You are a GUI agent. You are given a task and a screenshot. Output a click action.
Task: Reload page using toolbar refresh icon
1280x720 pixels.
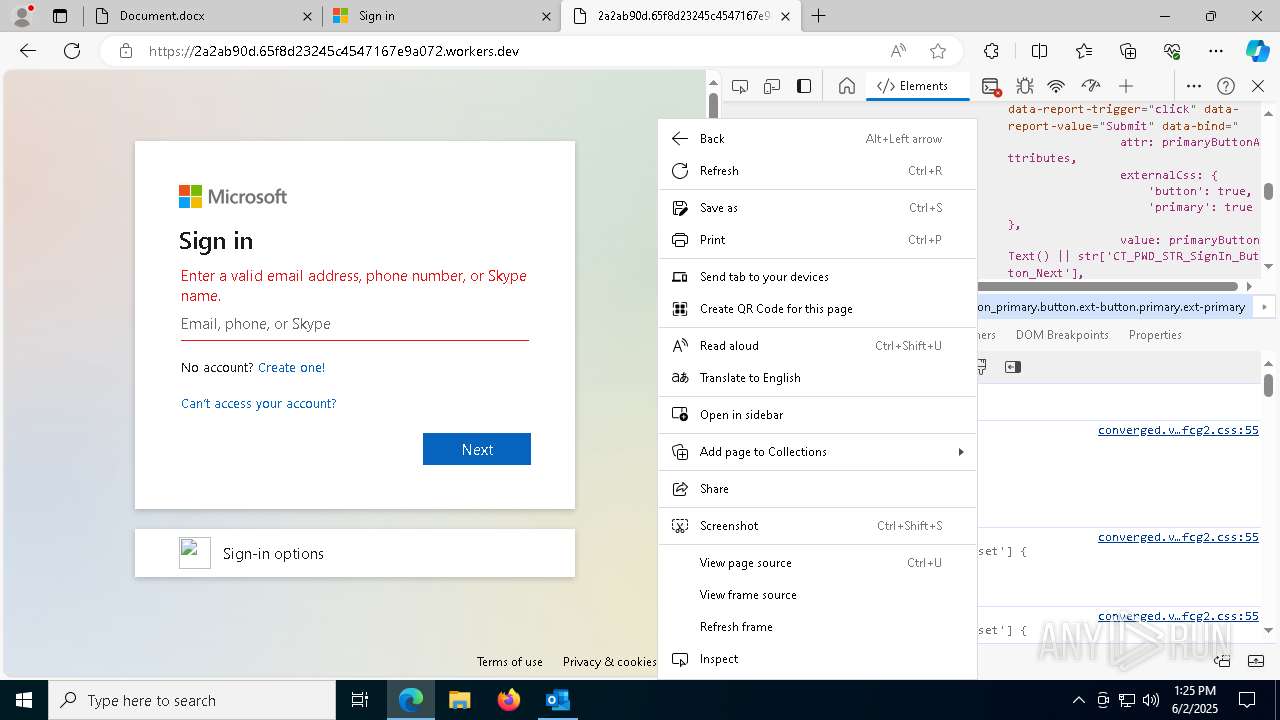(x=72, y=51)
